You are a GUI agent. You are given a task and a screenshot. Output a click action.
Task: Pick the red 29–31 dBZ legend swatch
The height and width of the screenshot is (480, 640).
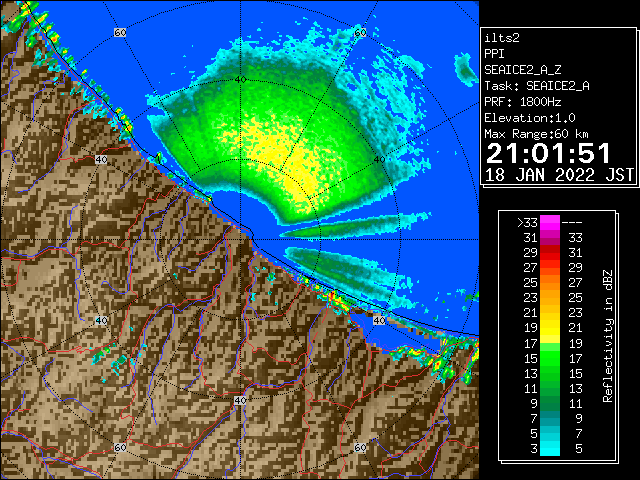click(x=550, y=253)
